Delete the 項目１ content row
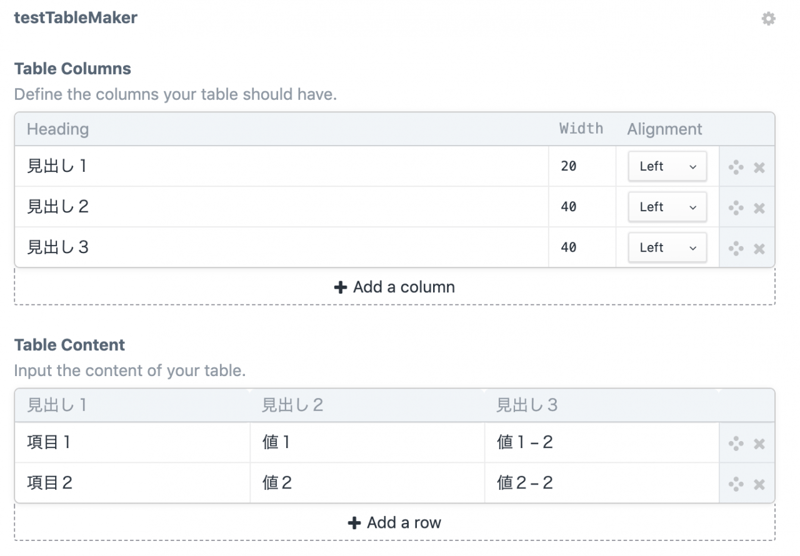The width and height of the screenshot is (800, 556). (759, 444)
